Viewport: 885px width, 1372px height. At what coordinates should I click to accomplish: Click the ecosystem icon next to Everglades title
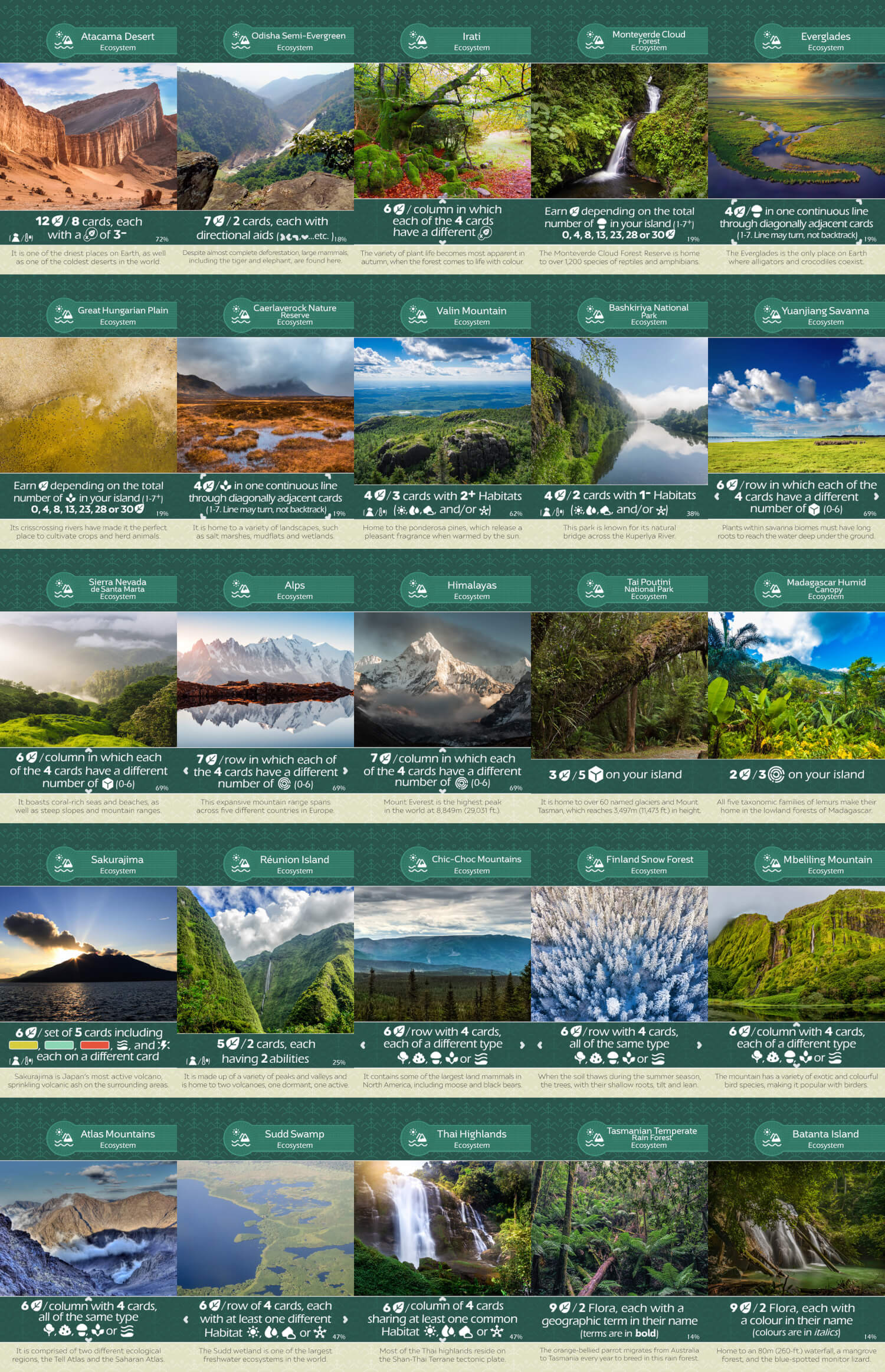[x=771, y=40]
